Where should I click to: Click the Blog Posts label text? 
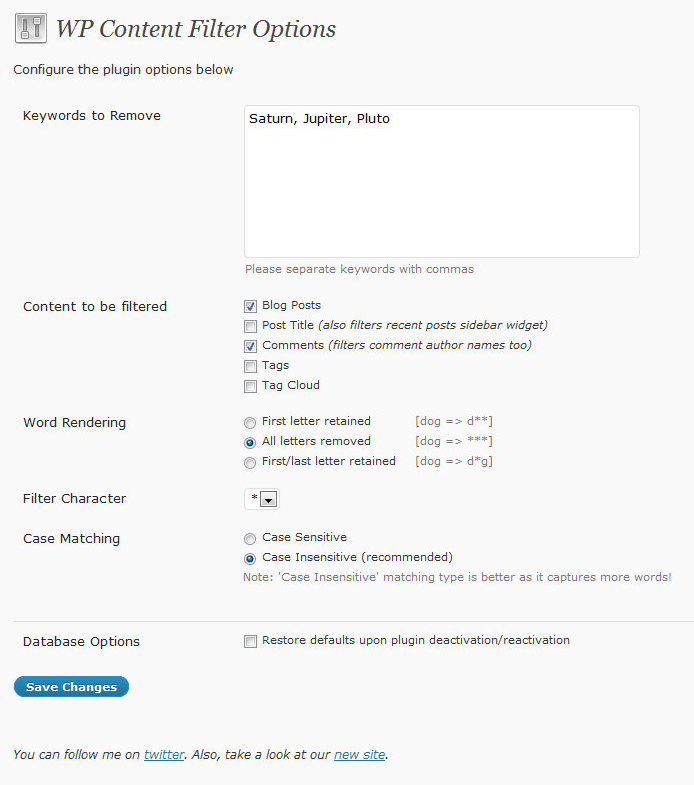[291, 305]
